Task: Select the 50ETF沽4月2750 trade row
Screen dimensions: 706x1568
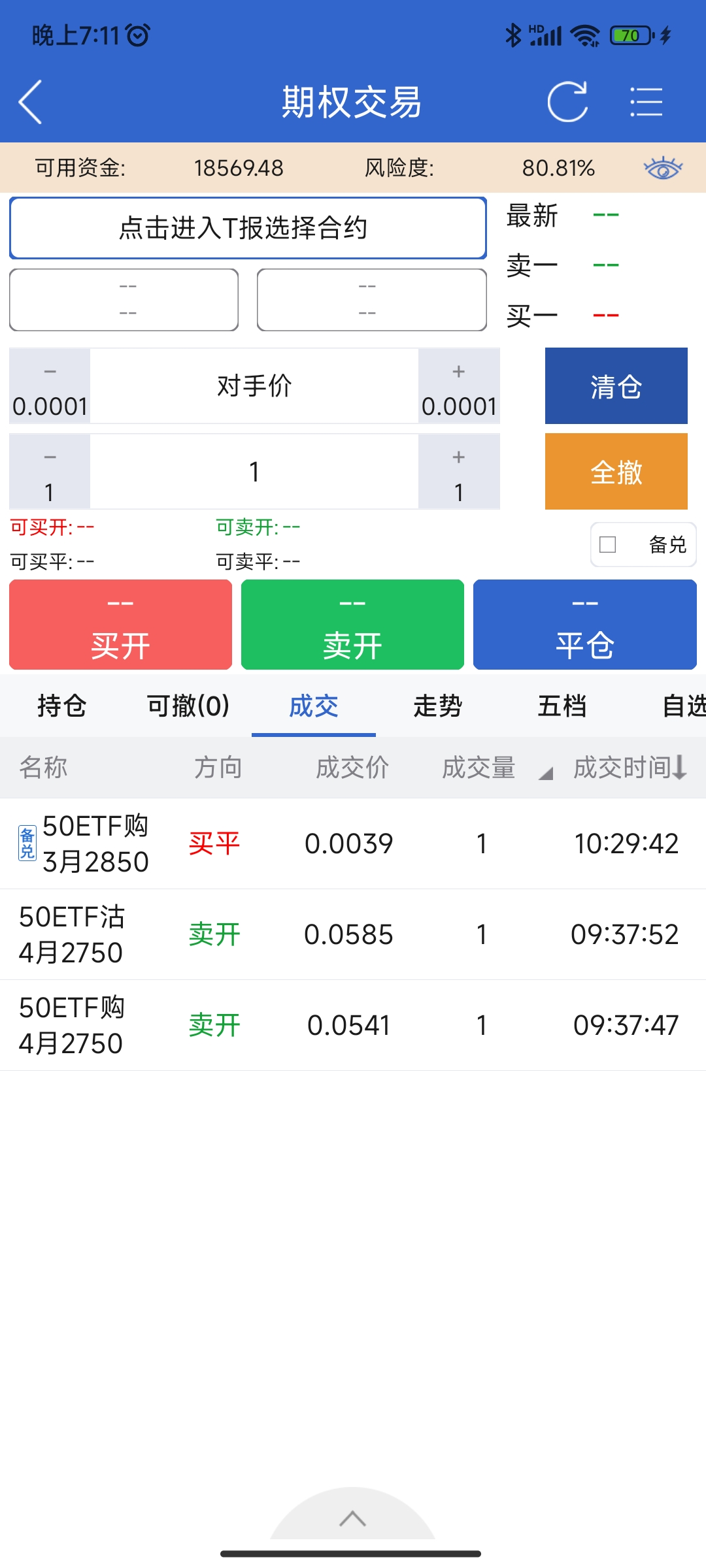Action: (x=353, y=934)
